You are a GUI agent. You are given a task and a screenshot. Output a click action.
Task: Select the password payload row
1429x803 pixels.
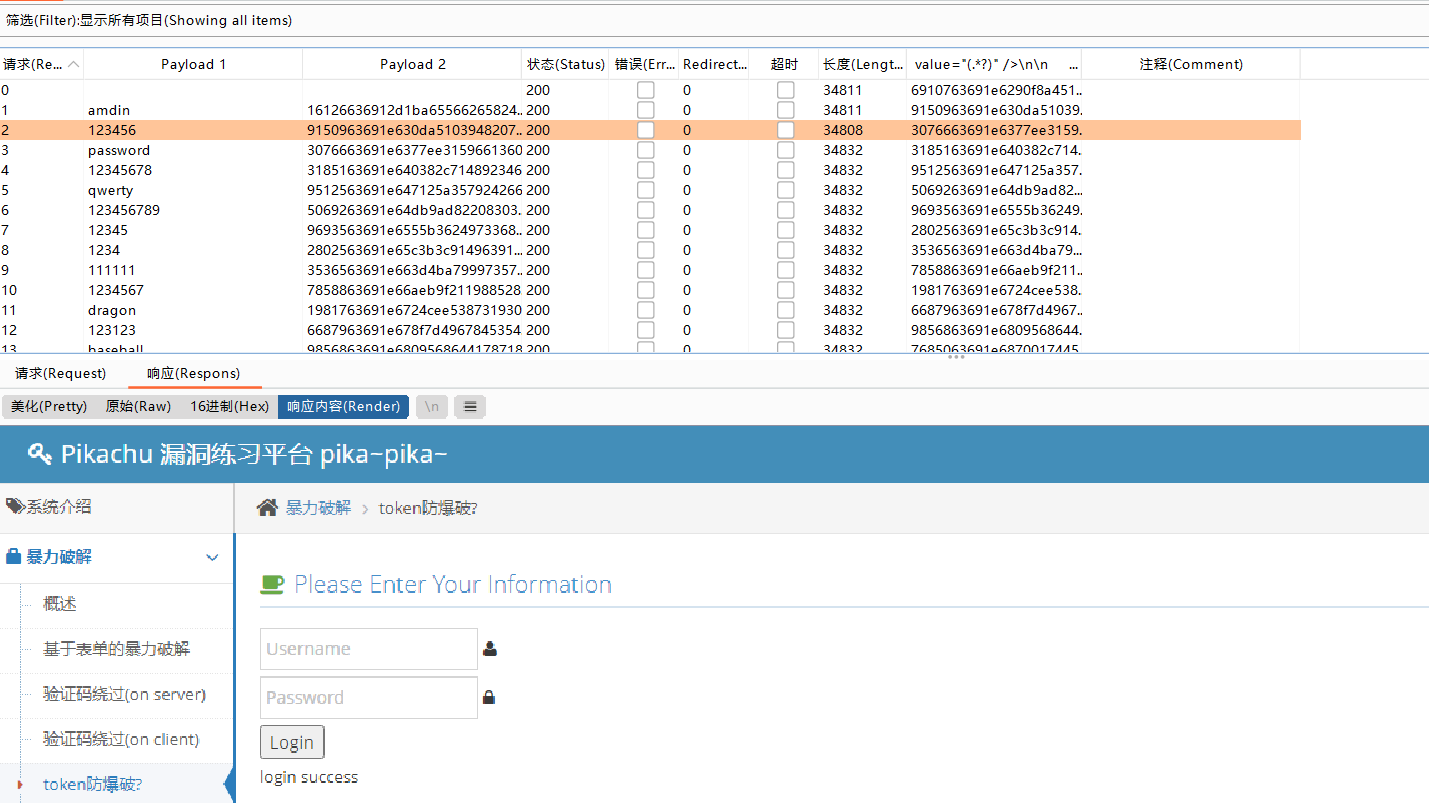[650, 150]
